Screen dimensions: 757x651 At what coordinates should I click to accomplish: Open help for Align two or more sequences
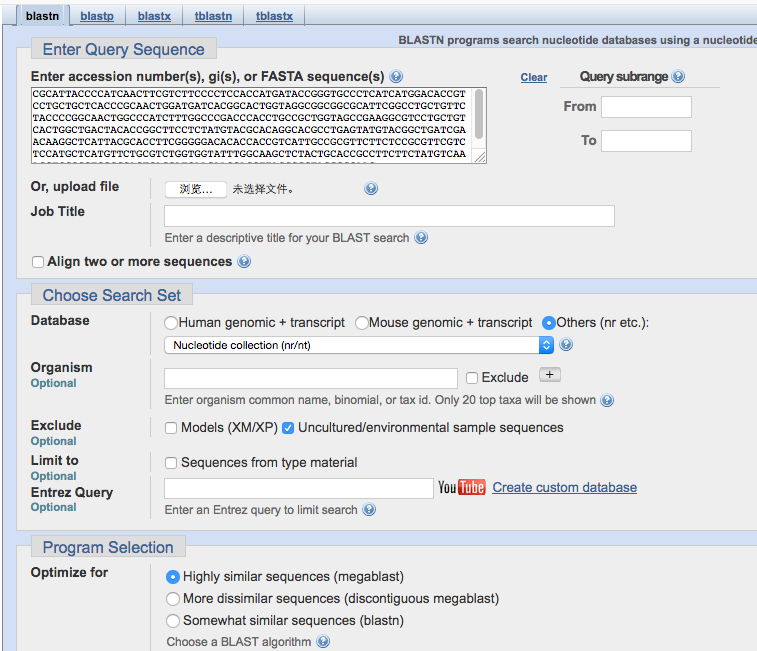coord(244,261)
